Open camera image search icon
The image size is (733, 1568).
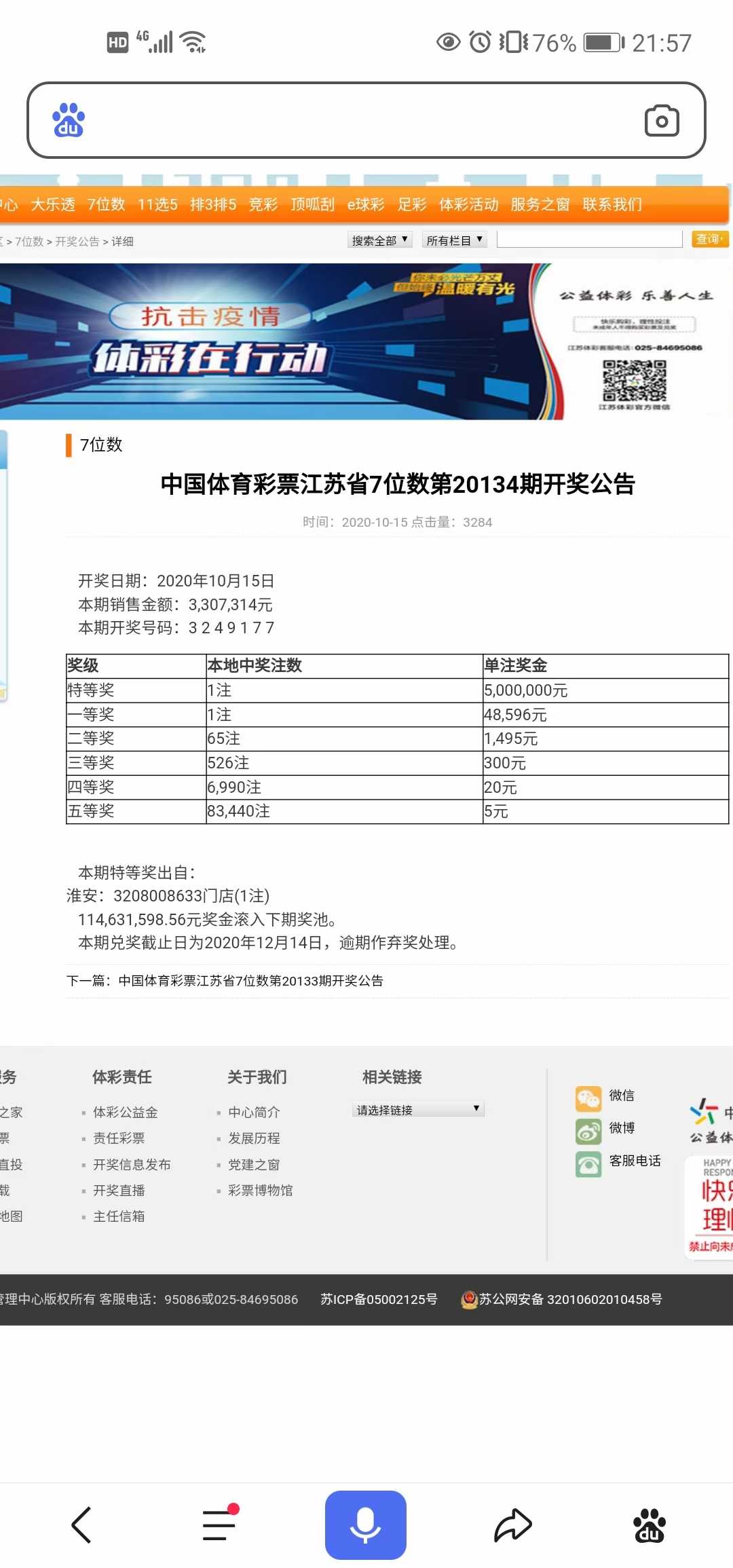pos(662,120)
